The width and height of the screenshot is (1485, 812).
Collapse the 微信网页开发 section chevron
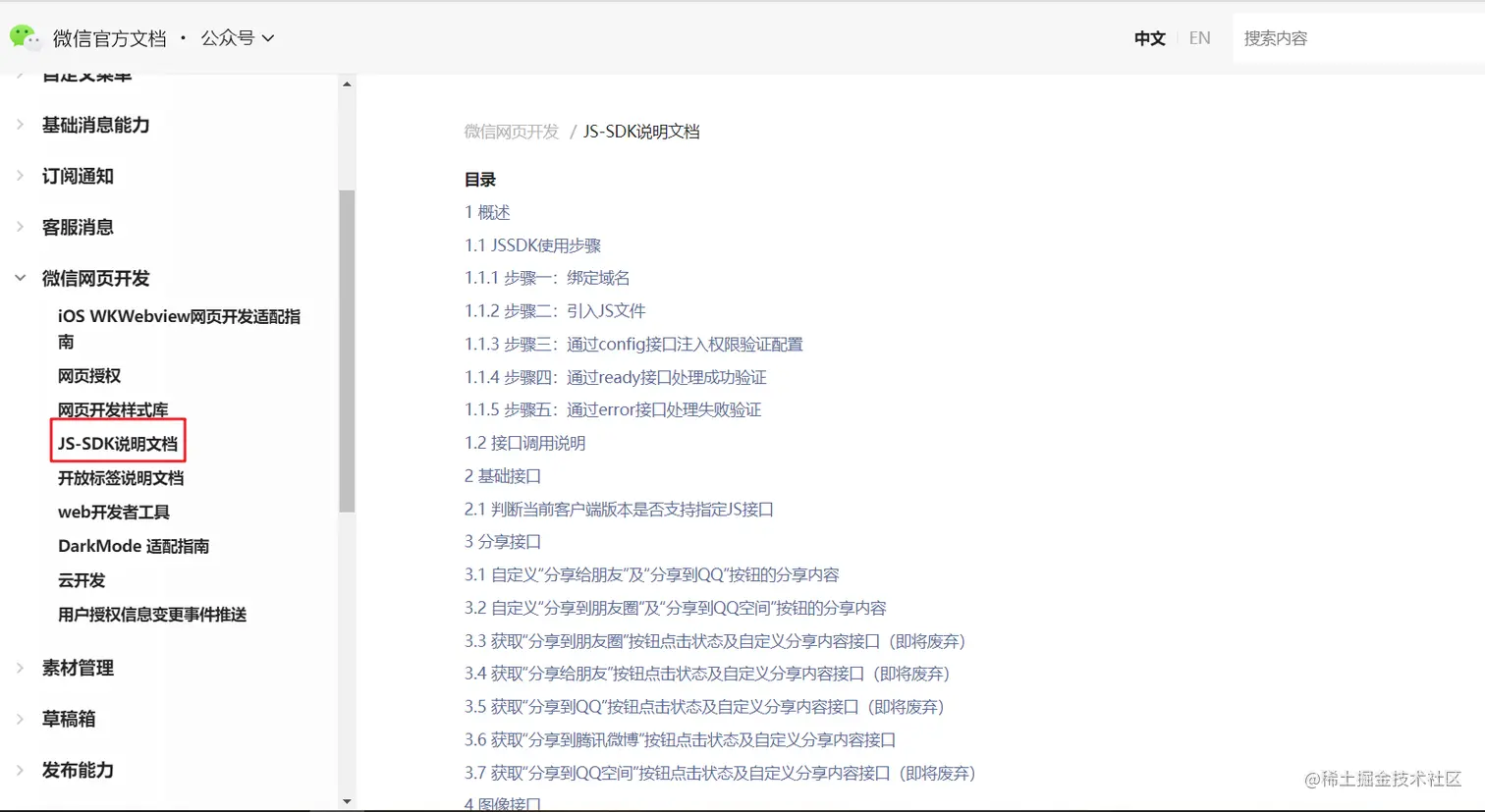click(x=20, y=278)
